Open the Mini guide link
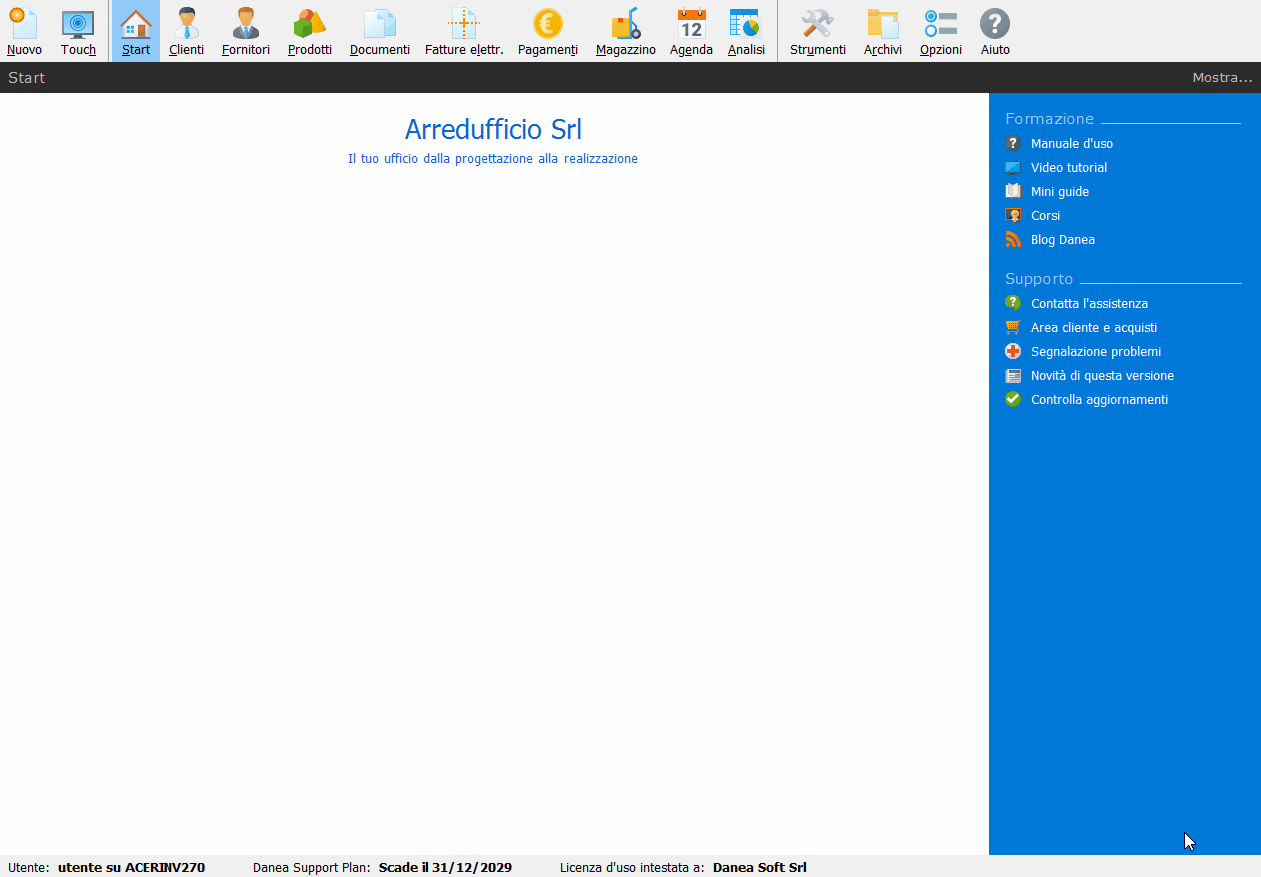 tap(1060, 192)
